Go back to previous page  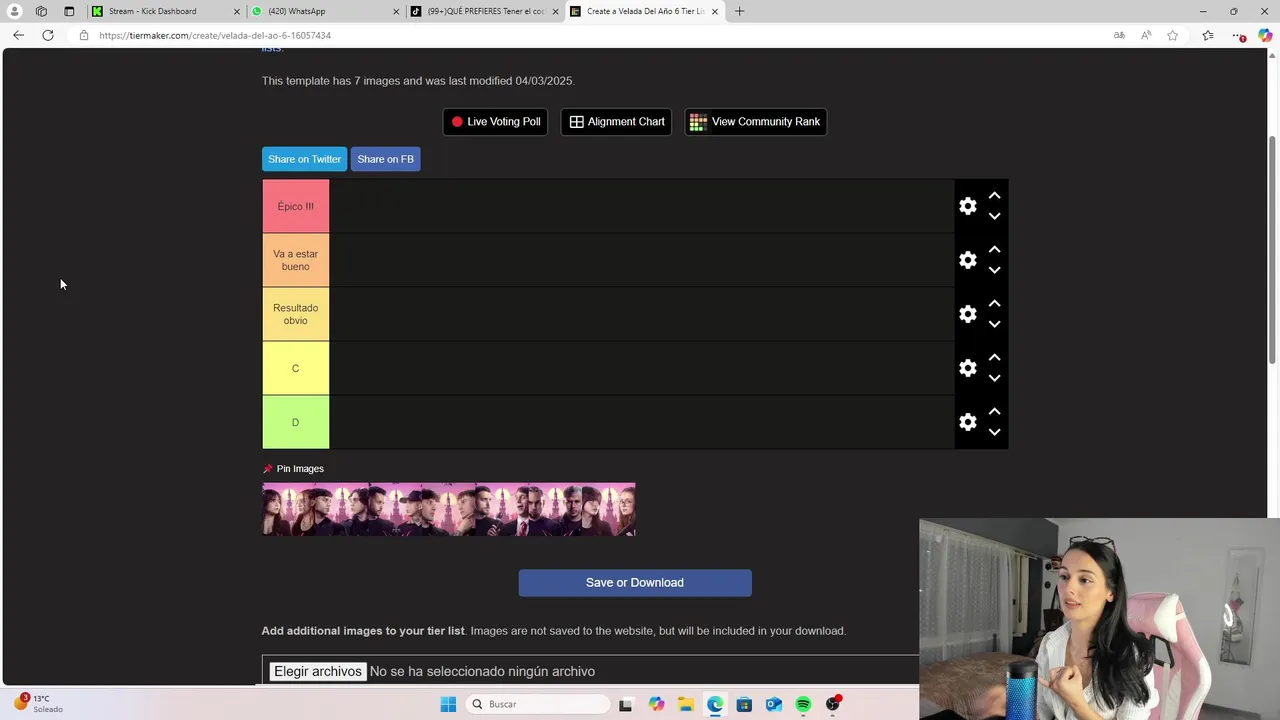18,35
